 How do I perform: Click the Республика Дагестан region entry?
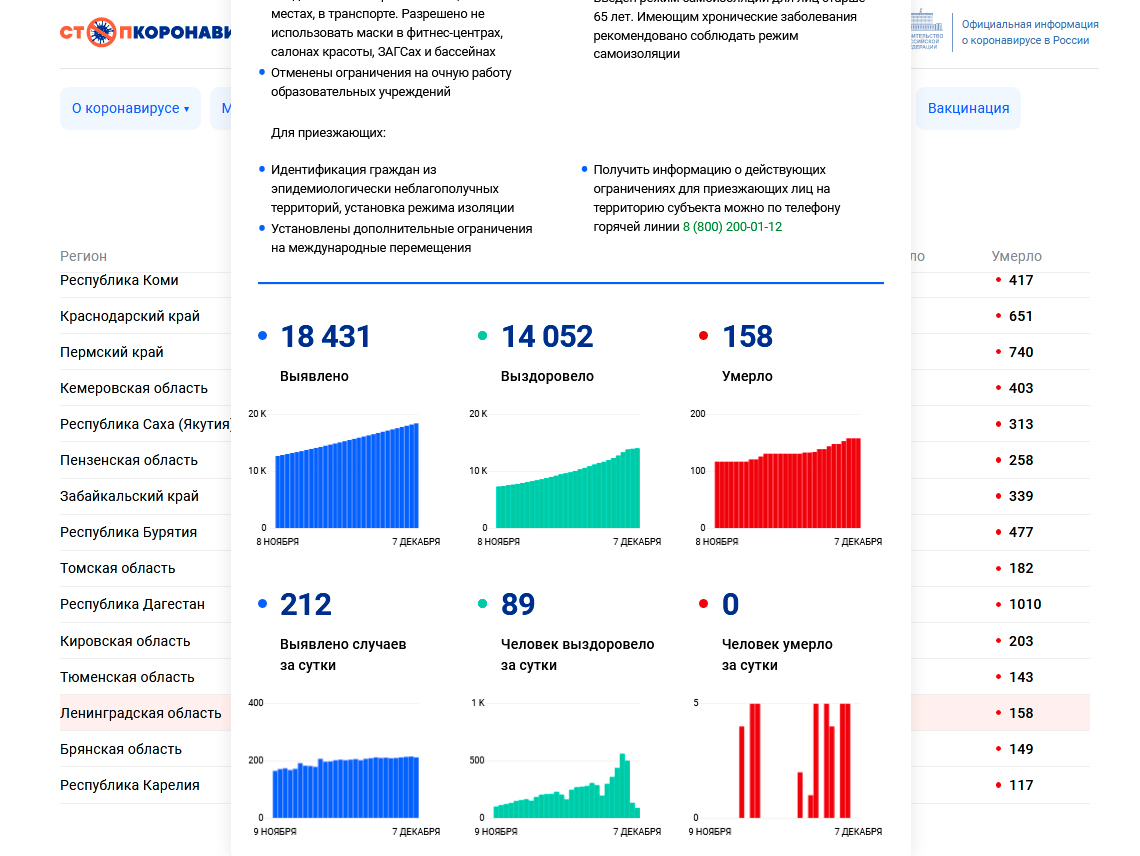click(x=132, y=604)
